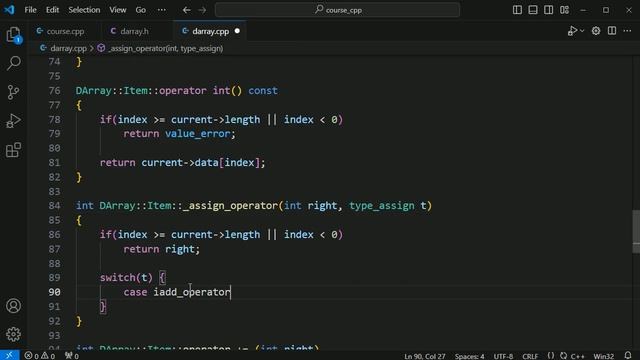Toggle the bottom panel layout icon
The height and width of the screenshot is (360, 640).
533,10
